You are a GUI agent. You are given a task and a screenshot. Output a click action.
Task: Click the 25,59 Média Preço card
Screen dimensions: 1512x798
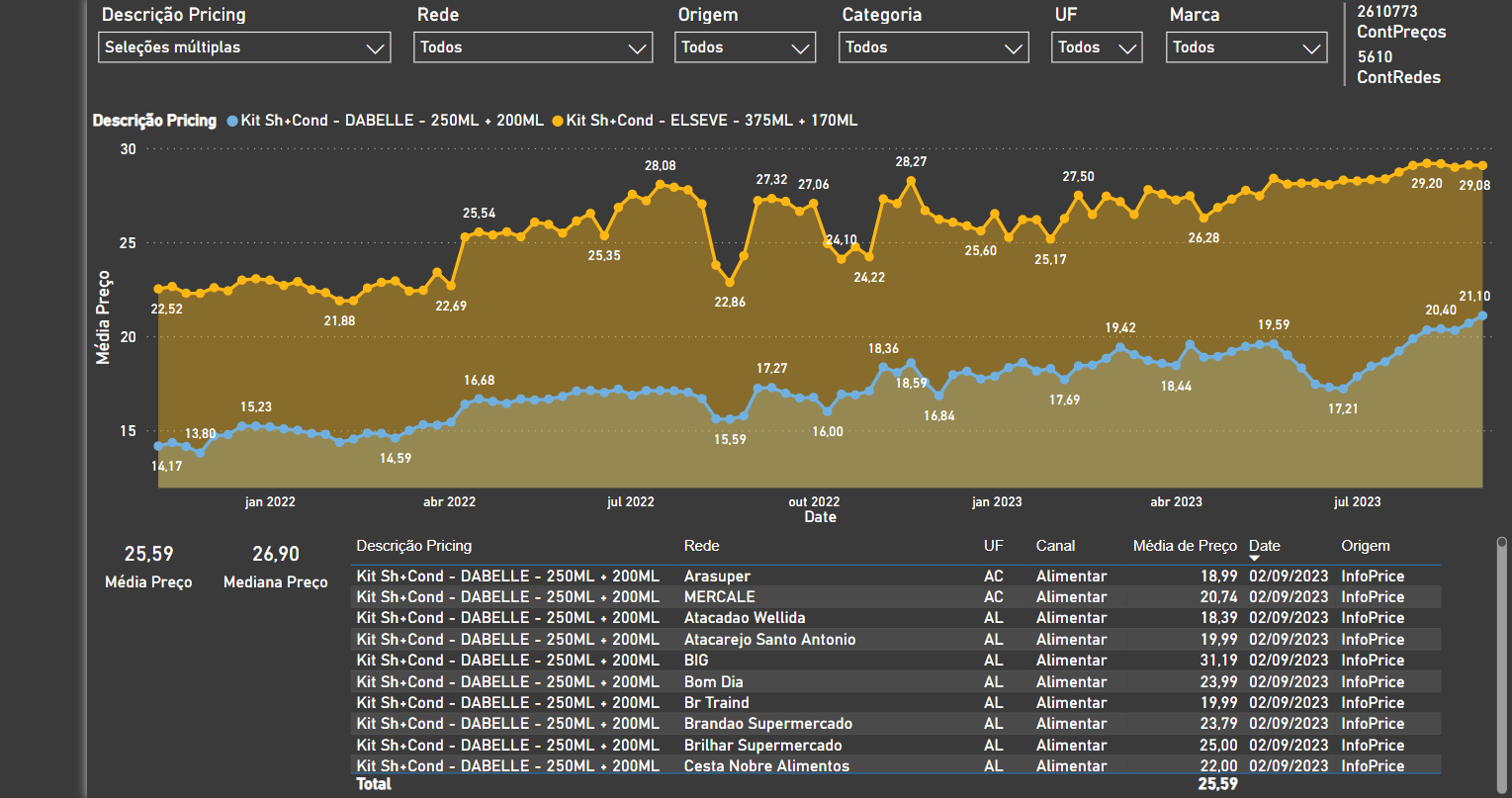[x=148, y=567]
